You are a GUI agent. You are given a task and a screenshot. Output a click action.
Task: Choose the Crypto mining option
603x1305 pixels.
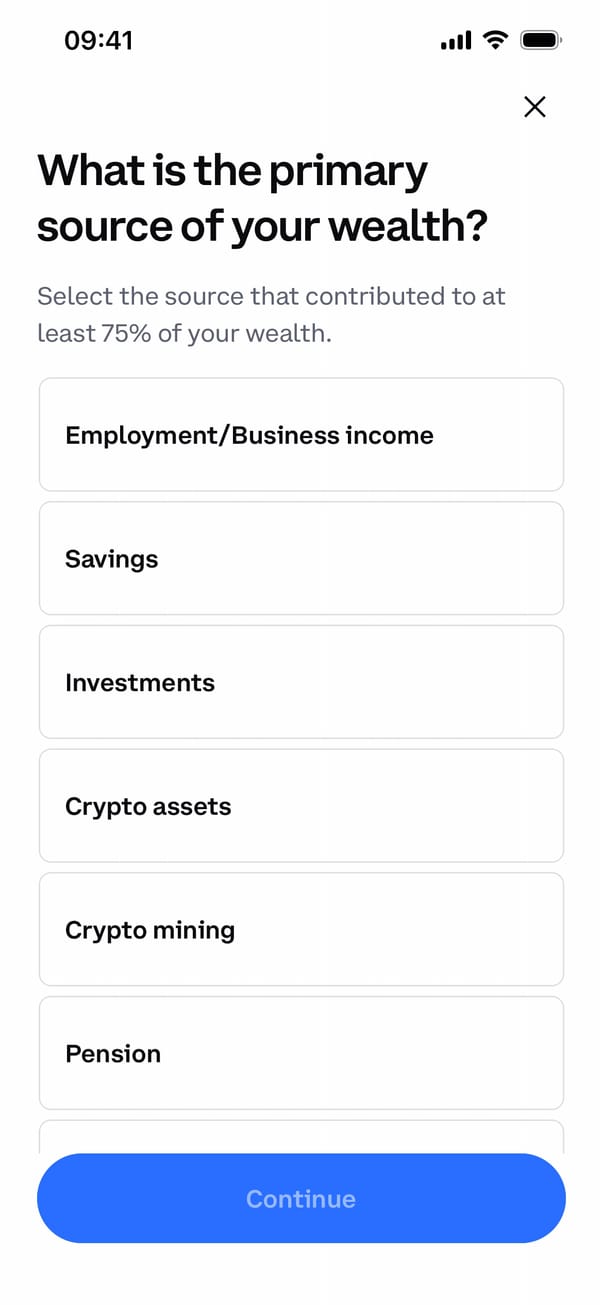(301, 930)
